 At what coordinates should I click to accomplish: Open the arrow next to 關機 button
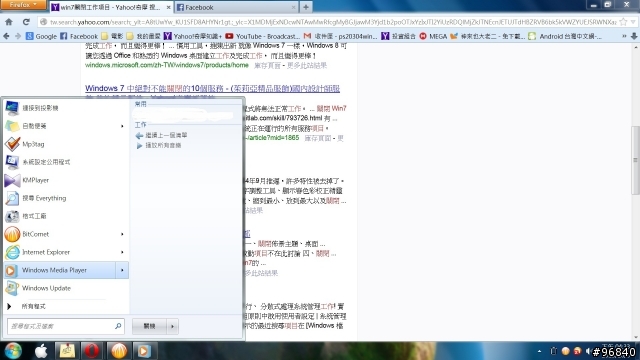[x=172, y=326]
